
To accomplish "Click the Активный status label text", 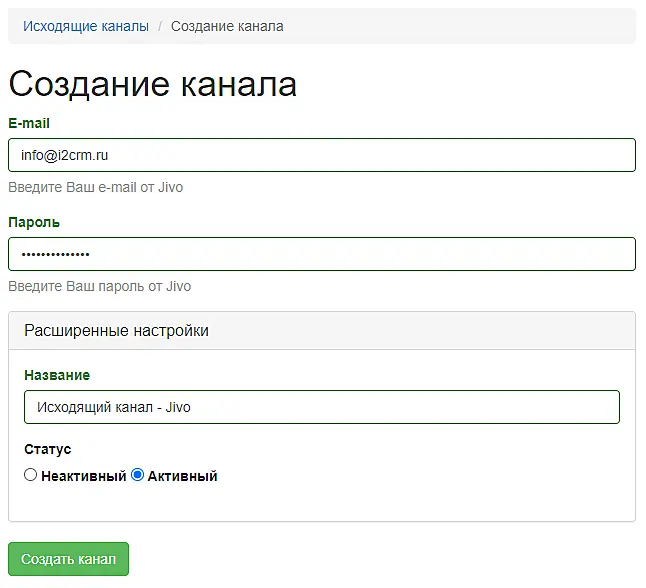I will [182, 476].
